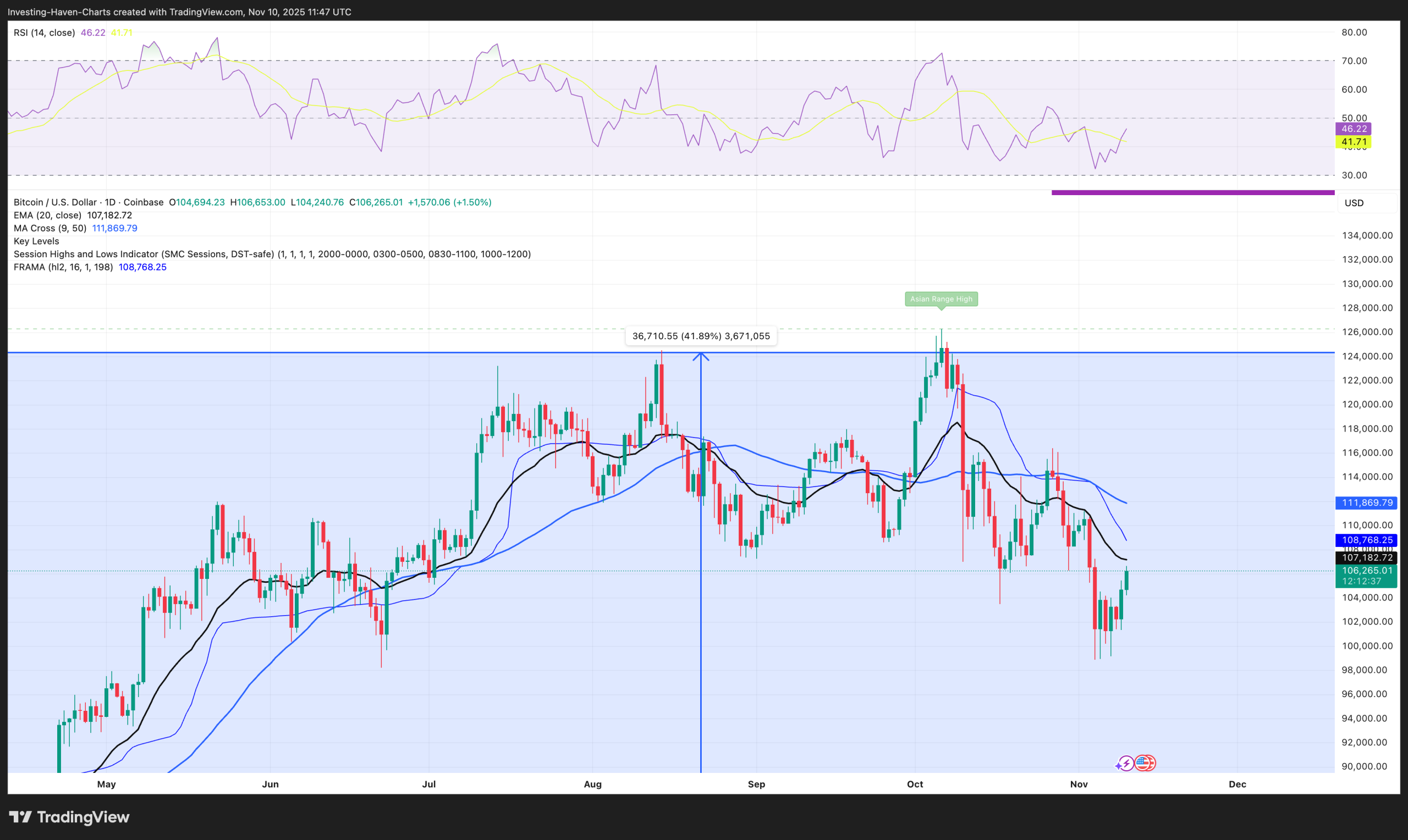The height and width of the screenshot is (840, 1408).
Task: Select the EMA (20, close) legend entry
Action: tap(47, 214)
